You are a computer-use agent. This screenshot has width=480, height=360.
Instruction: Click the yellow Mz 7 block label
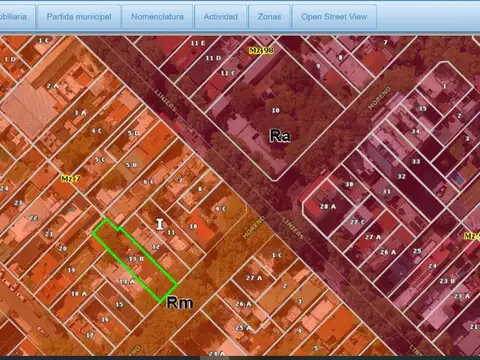(71, 179)
